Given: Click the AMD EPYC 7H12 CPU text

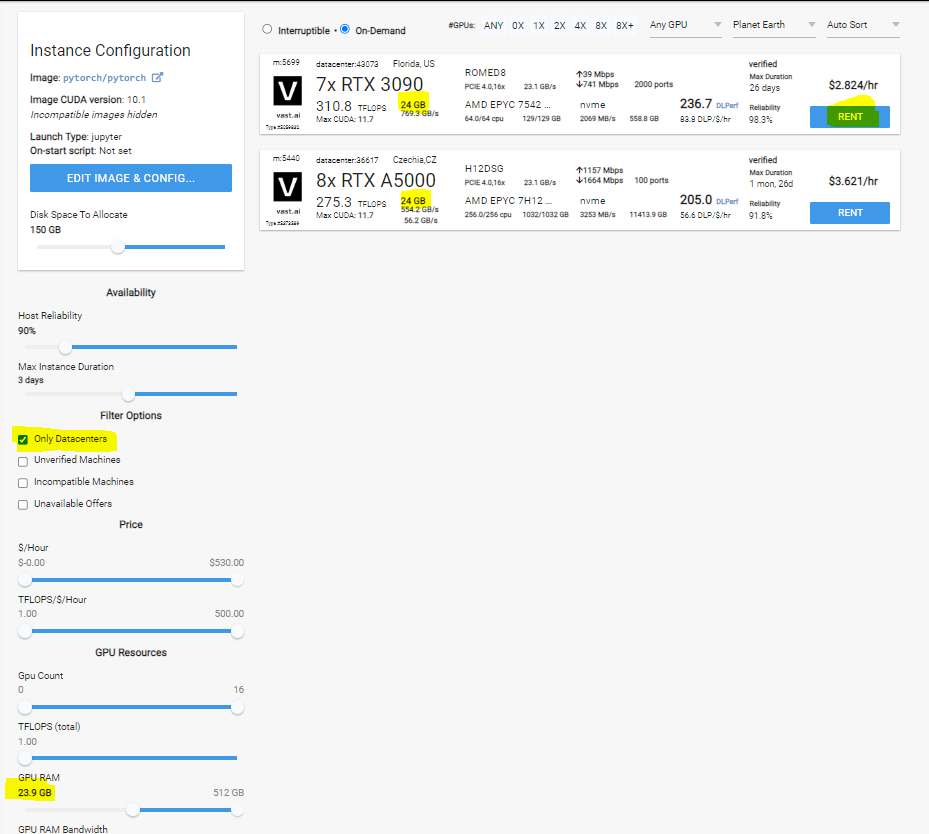Looking at the screenshot, I should (x=508, y=201).
